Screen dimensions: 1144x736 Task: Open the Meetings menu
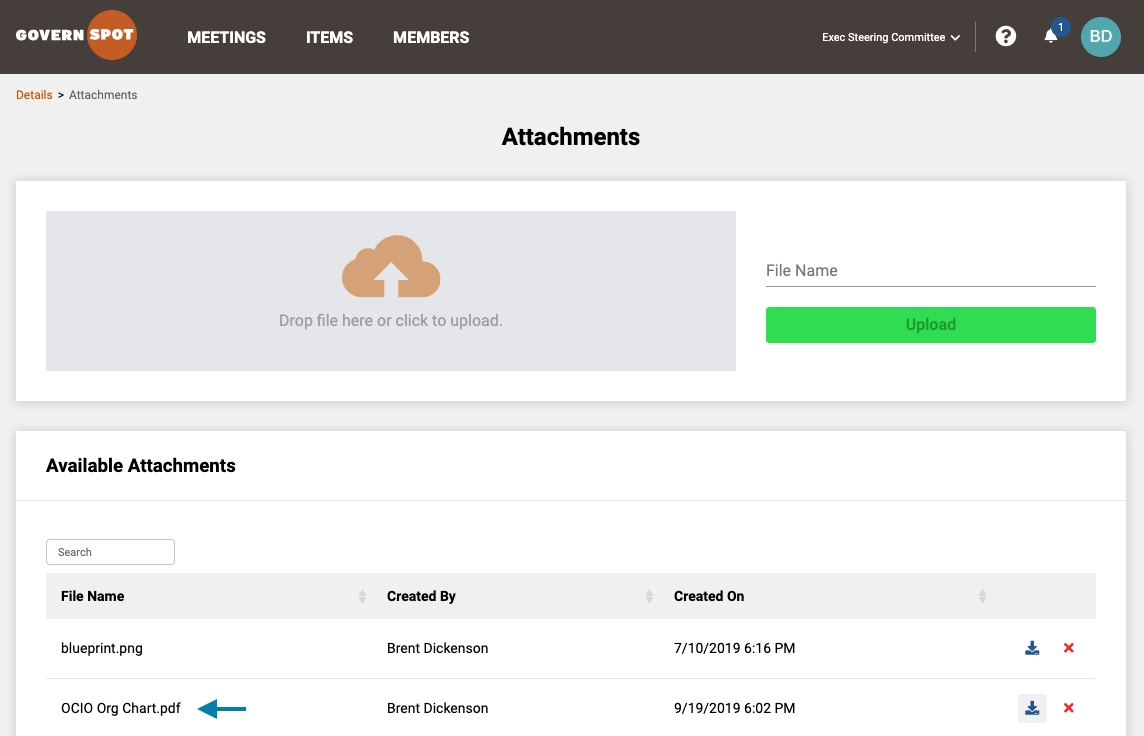point(226,37)
